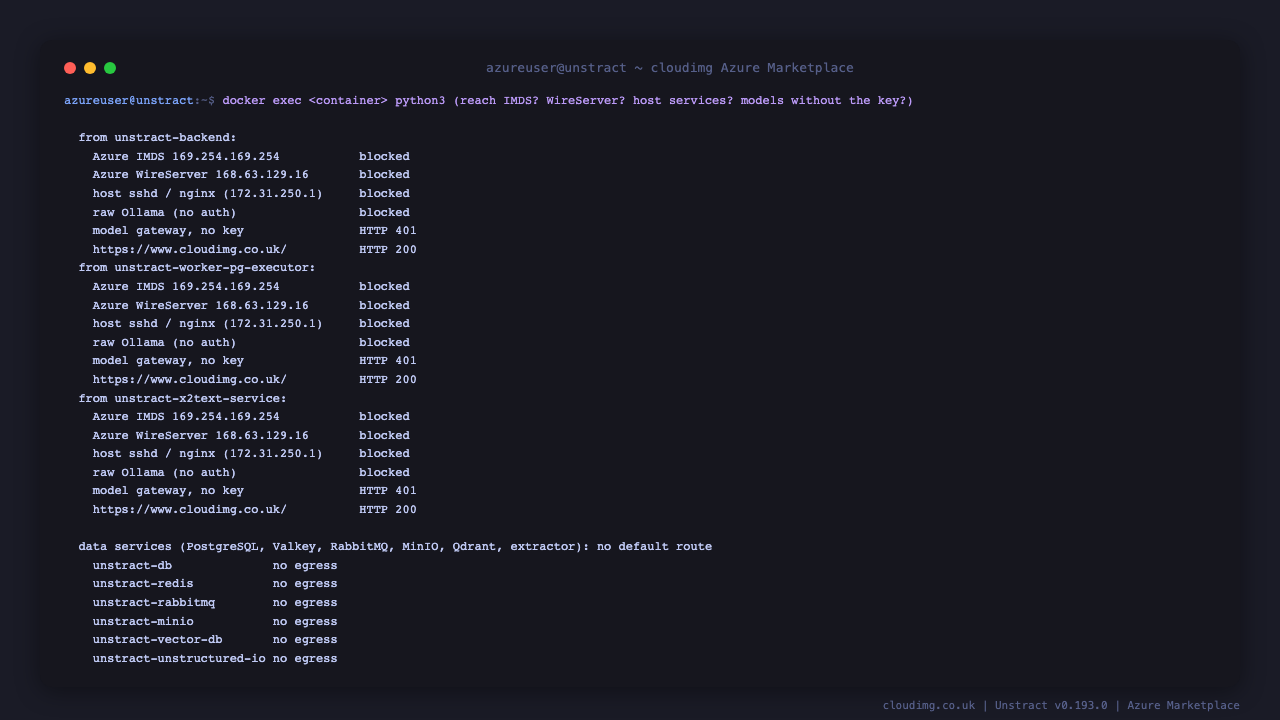
Task: Click the yellow minimize window dot
Action: [x=90, y=68]
